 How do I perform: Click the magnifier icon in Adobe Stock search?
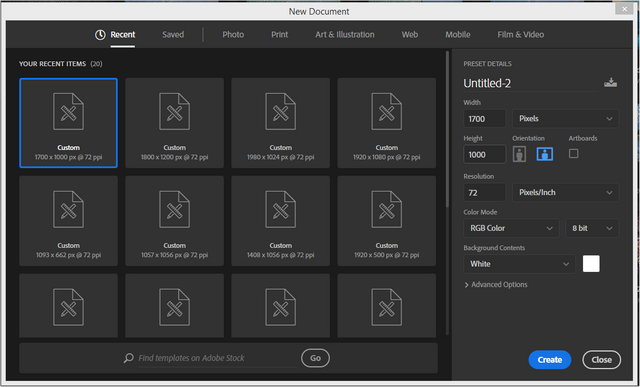129,358
